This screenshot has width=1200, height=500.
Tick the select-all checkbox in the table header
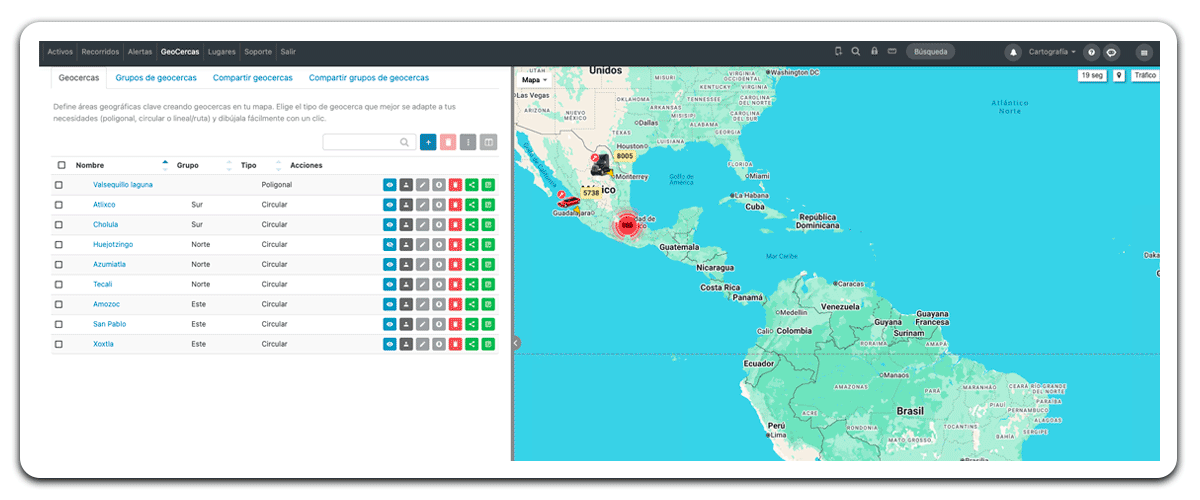[x=61, y=165]
